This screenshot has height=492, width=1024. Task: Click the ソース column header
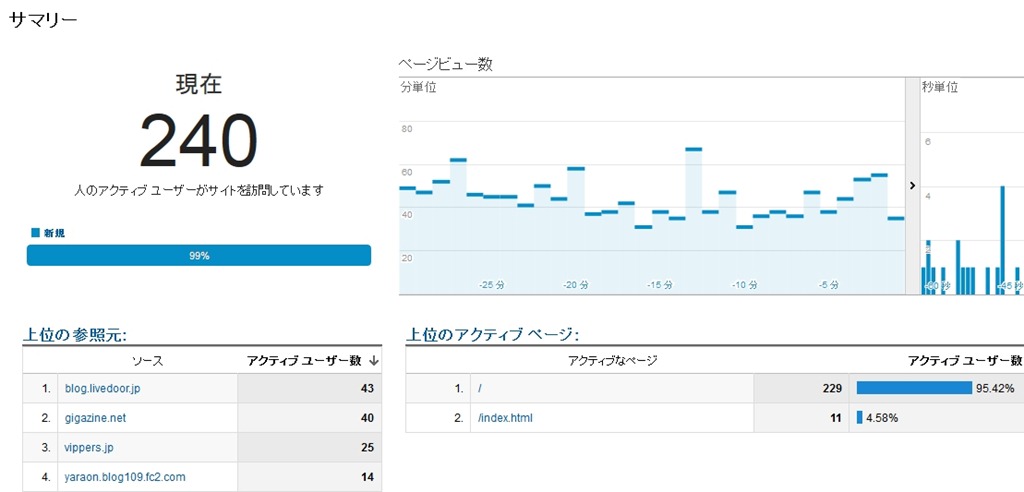147,360
